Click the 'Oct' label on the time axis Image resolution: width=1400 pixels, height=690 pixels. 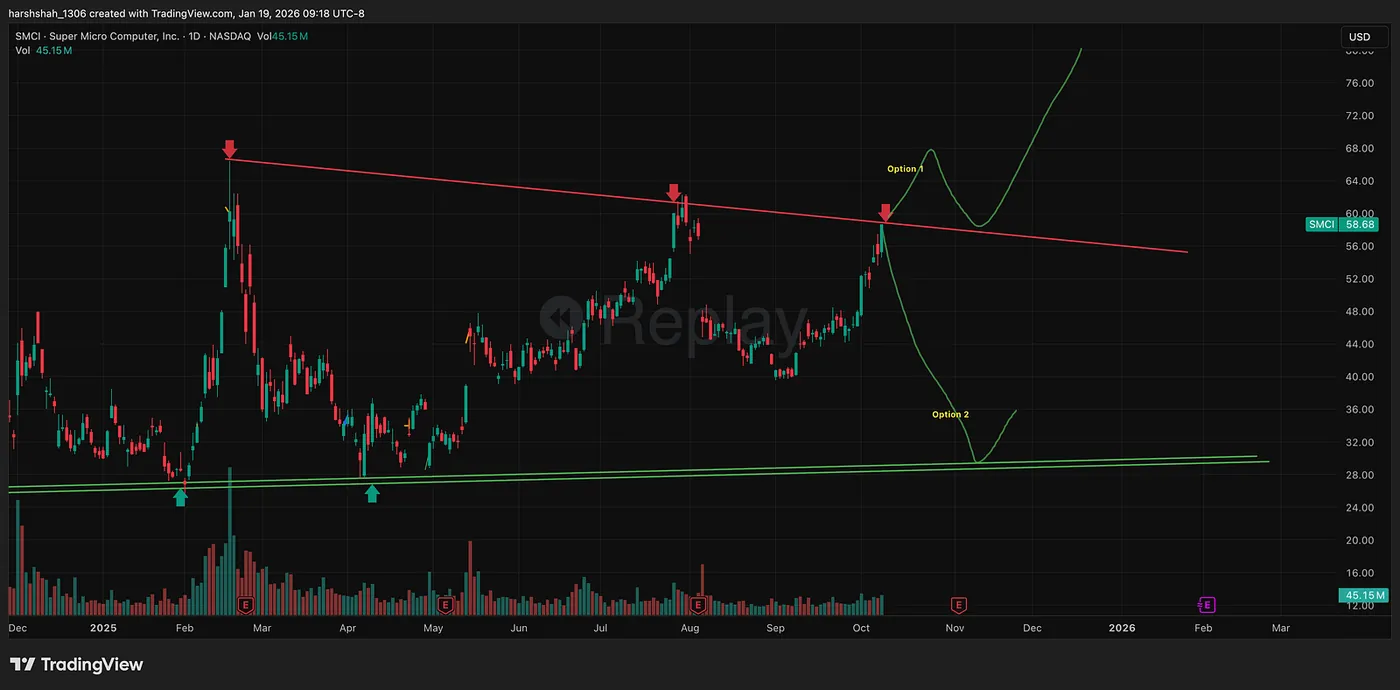click(x=861, y=628)
